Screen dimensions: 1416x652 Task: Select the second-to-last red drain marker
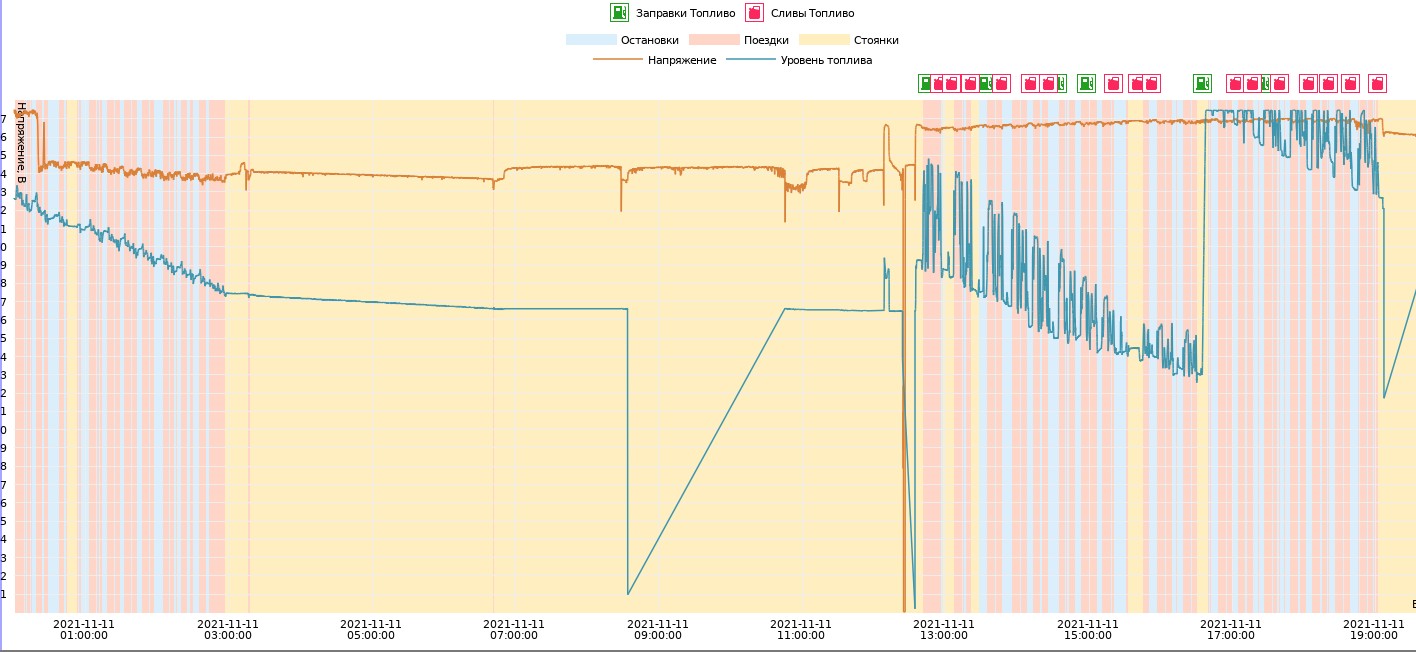1350,83
